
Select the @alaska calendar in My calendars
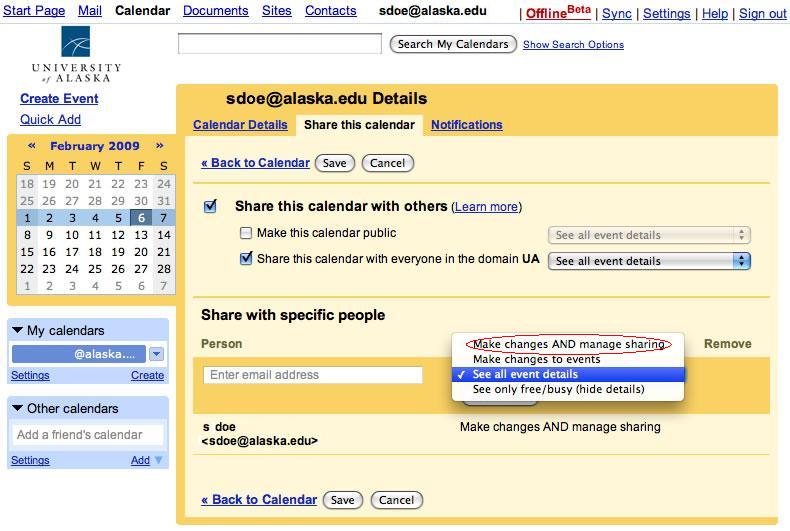tap(79, 354)
